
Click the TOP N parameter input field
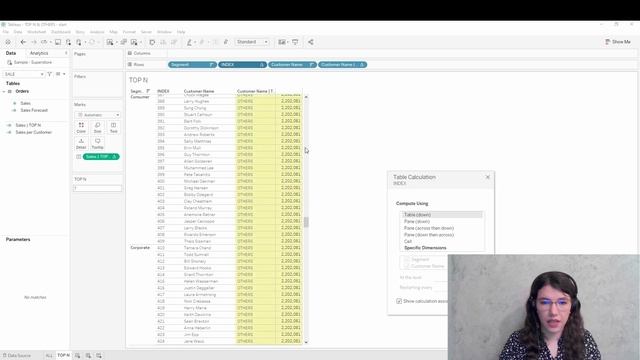tap(98, 188)
